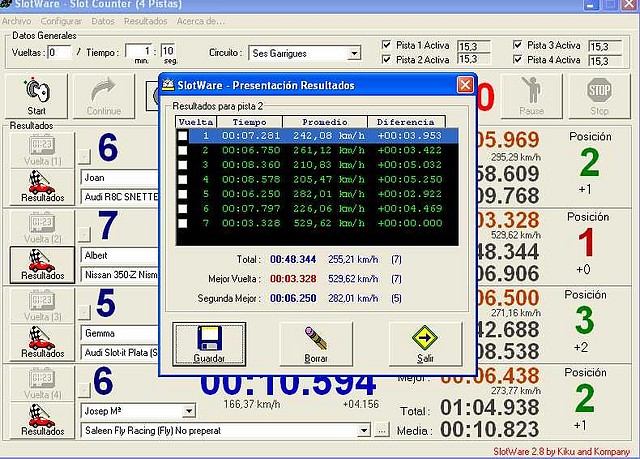Click the Vueltas input field
Image resolution: width=640 pixels, height=459 pixels.
coord(59,53)
